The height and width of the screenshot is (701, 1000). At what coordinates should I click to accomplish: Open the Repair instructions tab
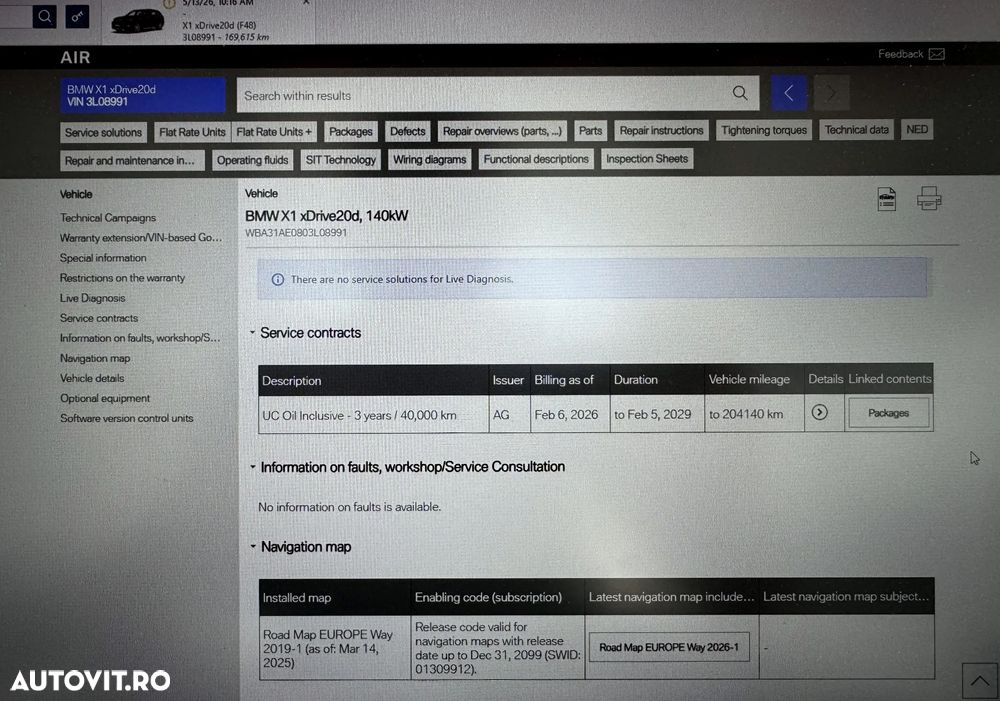[661, 130]
